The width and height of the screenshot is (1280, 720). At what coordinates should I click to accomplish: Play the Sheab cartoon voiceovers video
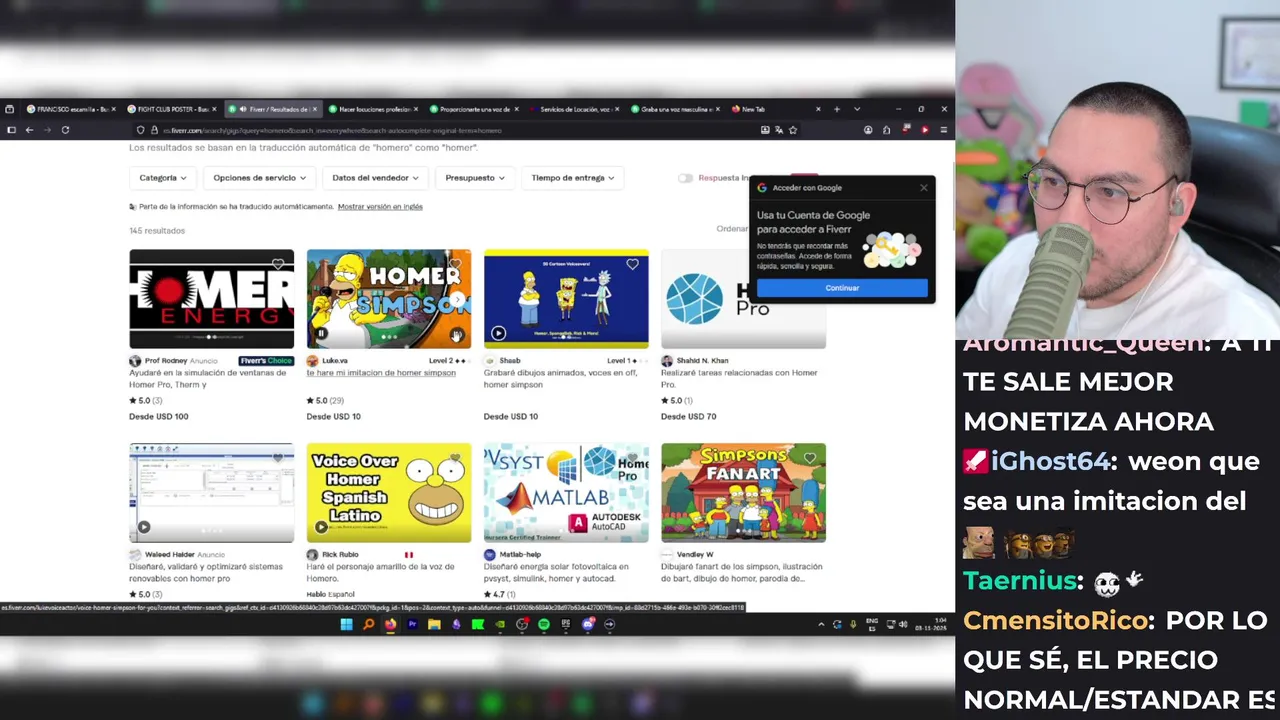498,334
